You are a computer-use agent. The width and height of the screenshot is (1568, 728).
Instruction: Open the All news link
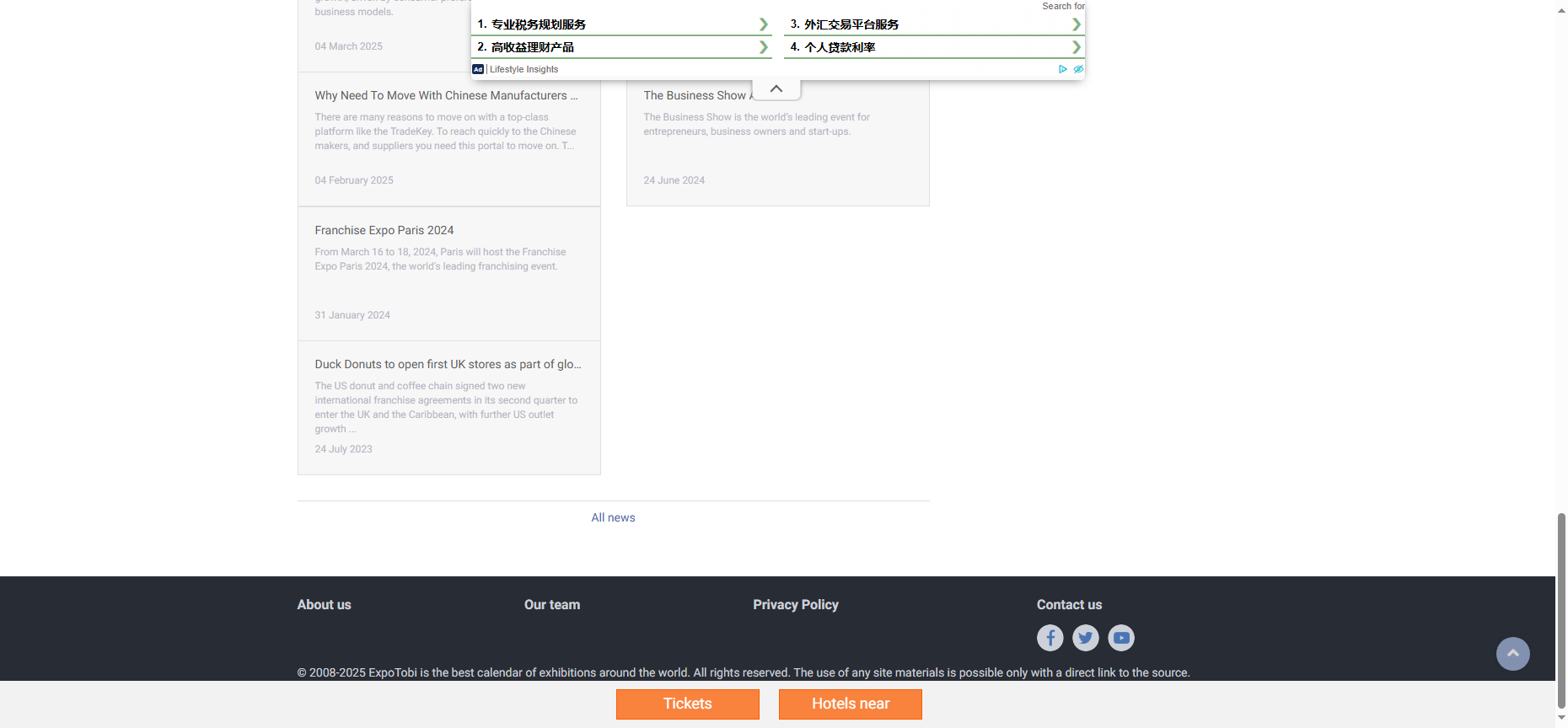[x=613, y=517]
